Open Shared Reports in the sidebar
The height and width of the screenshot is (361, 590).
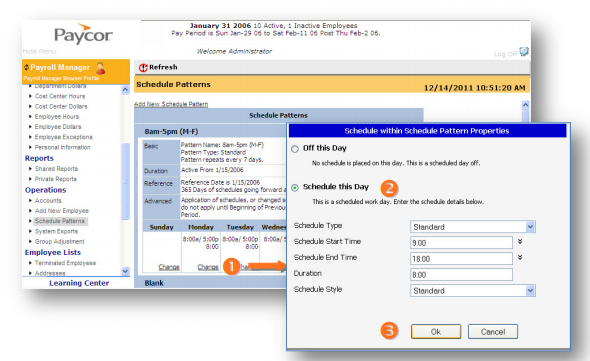pyautogui.click(x=56, y=169)
